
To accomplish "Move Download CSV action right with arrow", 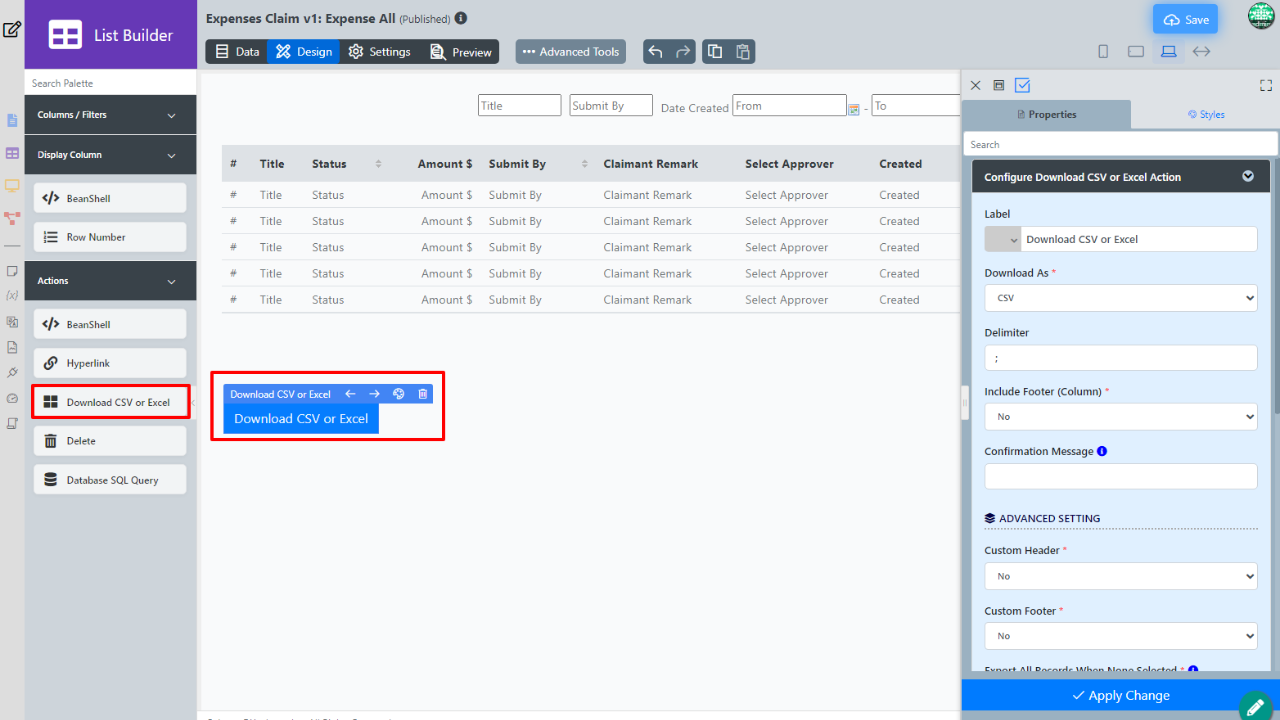I will [374, 394].
